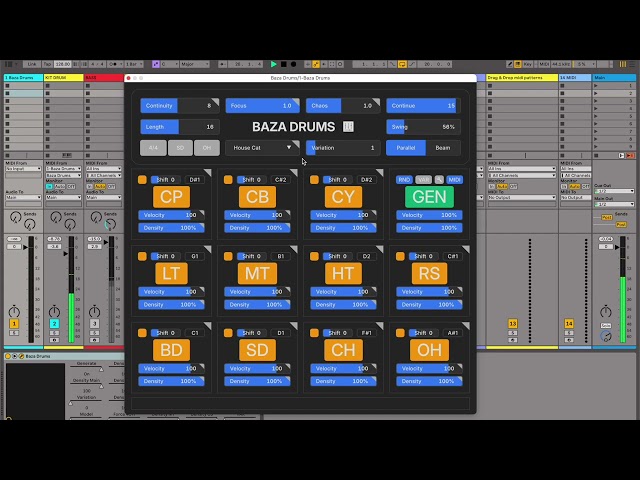Toggle the LT pad enable square

click(x=142, y=256)
